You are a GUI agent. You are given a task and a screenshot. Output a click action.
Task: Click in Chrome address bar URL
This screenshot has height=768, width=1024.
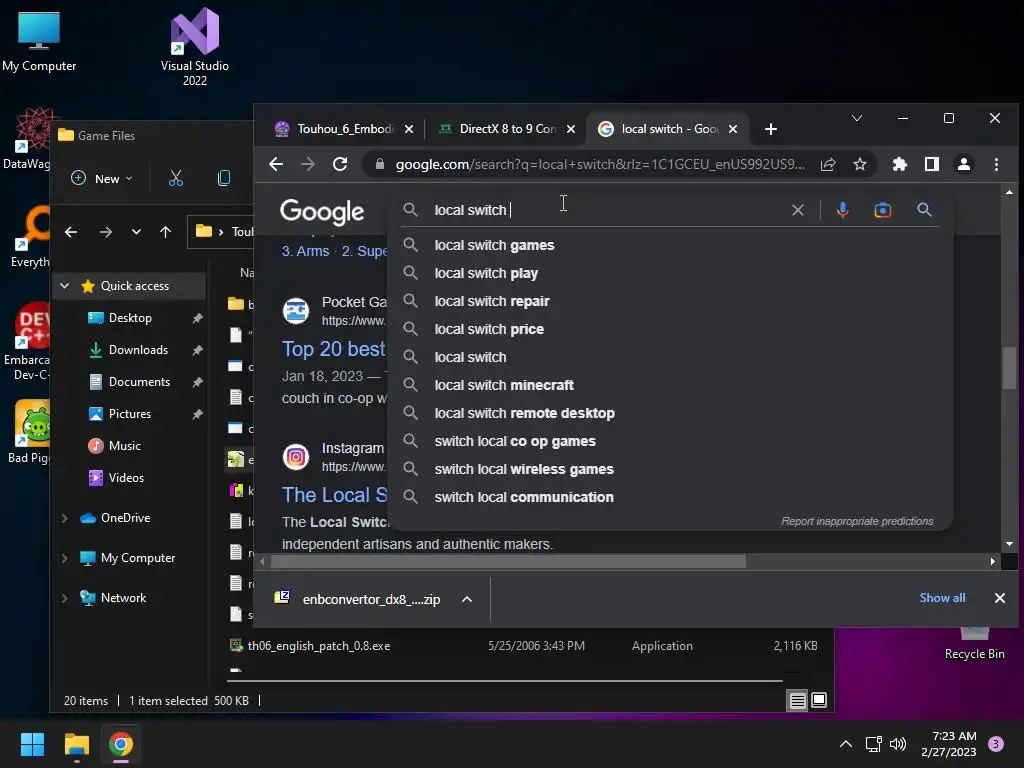600,165
